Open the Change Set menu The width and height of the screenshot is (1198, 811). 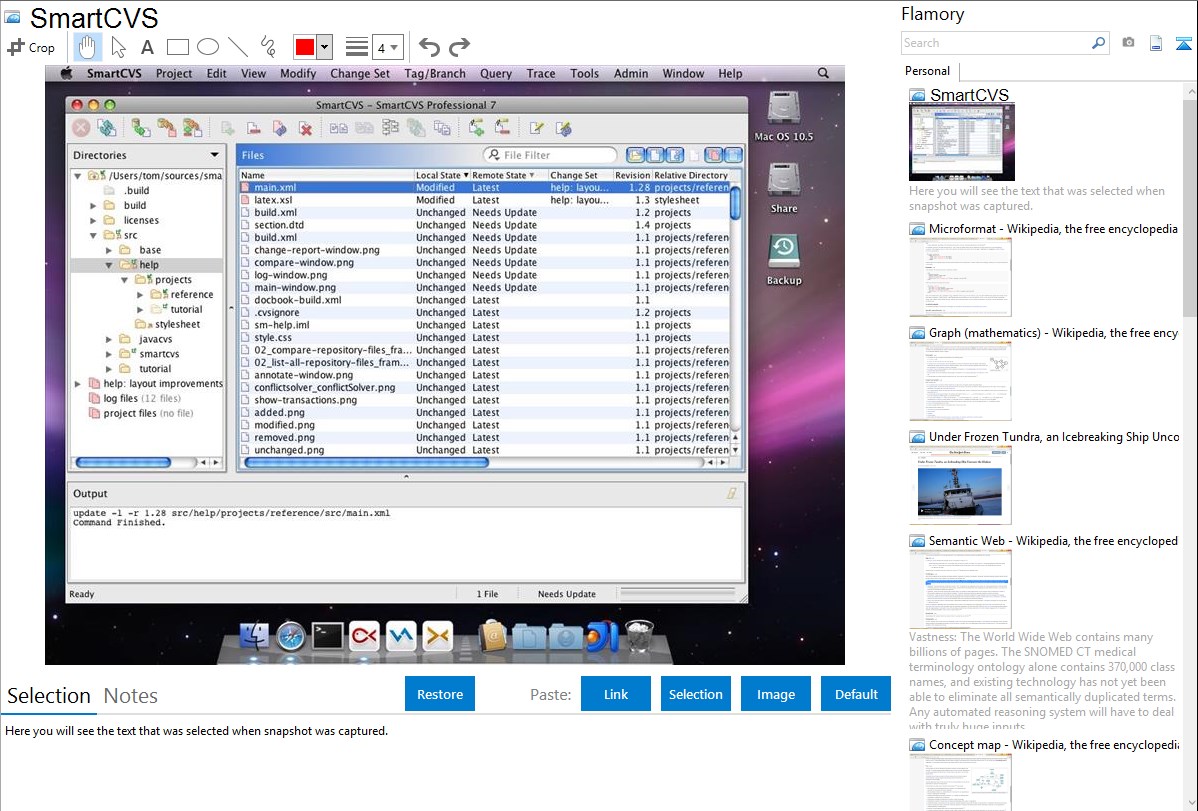point(360,73)
